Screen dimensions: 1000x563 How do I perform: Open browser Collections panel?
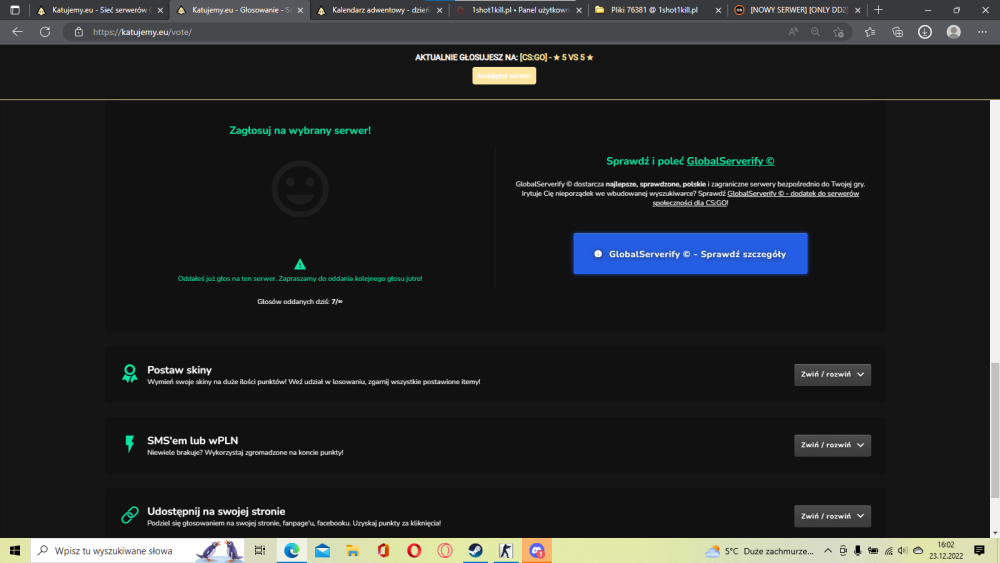coord(897,32)
